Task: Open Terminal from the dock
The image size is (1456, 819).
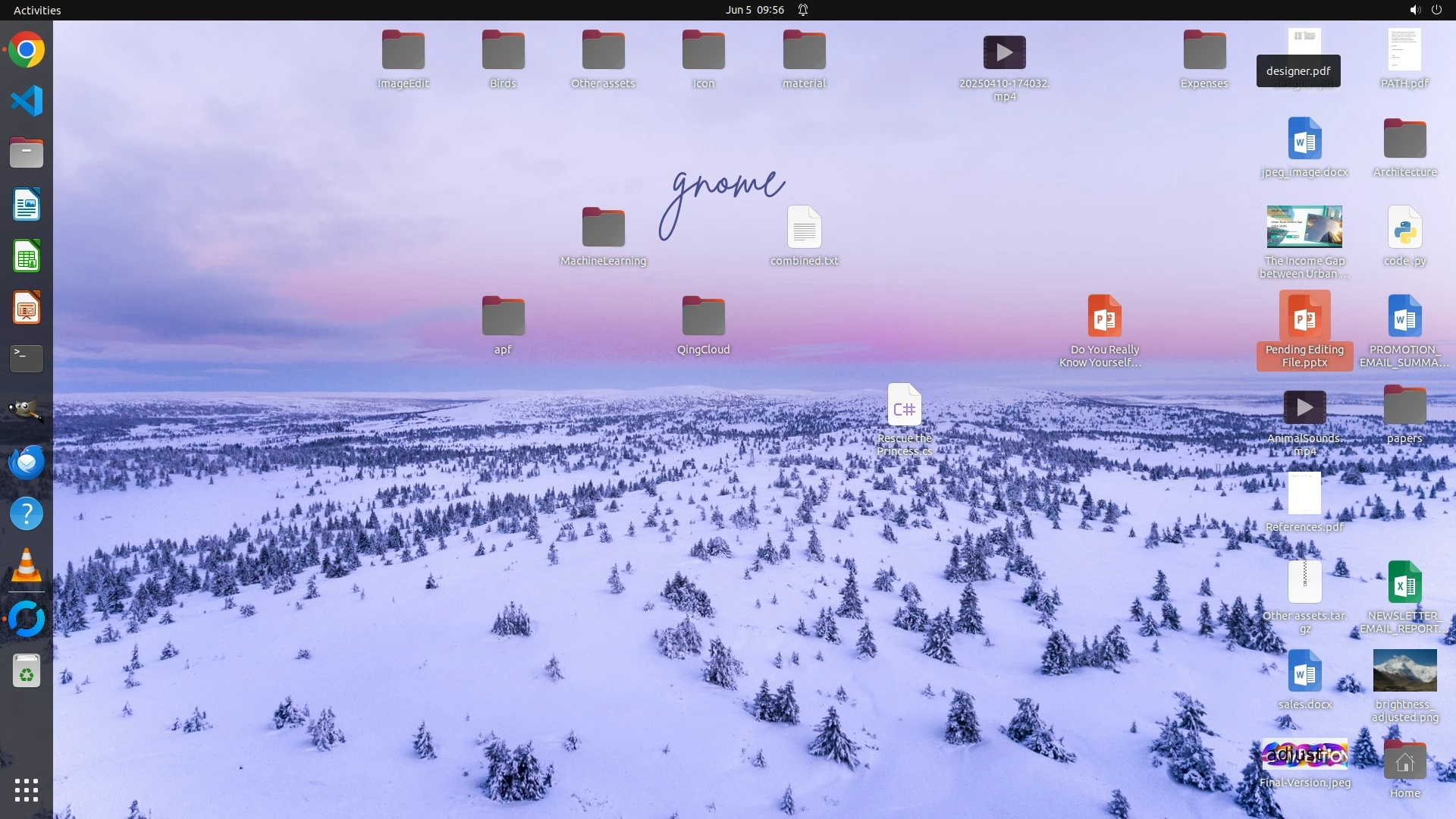Action: tap(27, 359)
